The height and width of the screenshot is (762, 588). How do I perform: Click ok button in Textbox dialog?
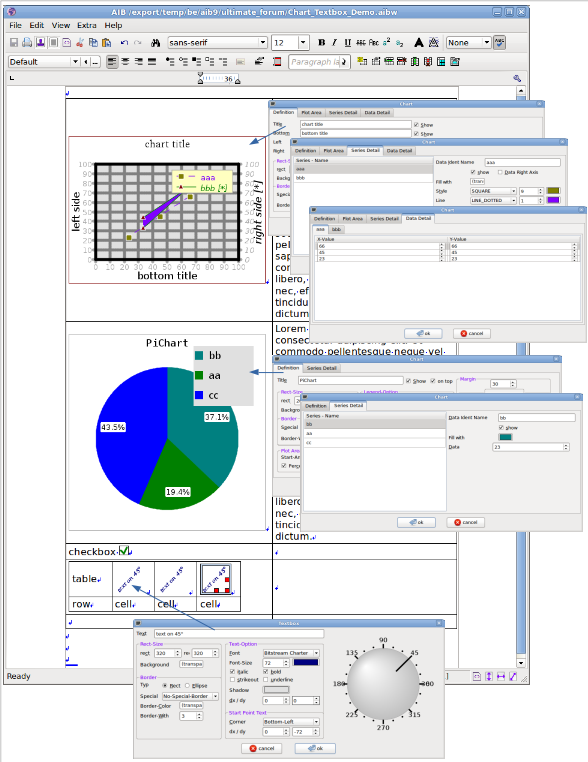[316, 748]
